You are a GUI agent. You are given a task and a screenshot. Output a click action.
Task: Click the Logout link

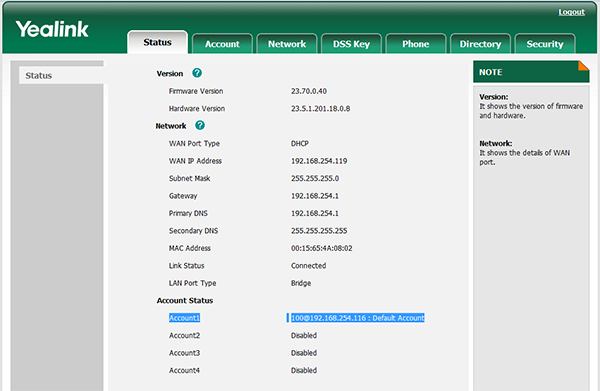[571, 12]
